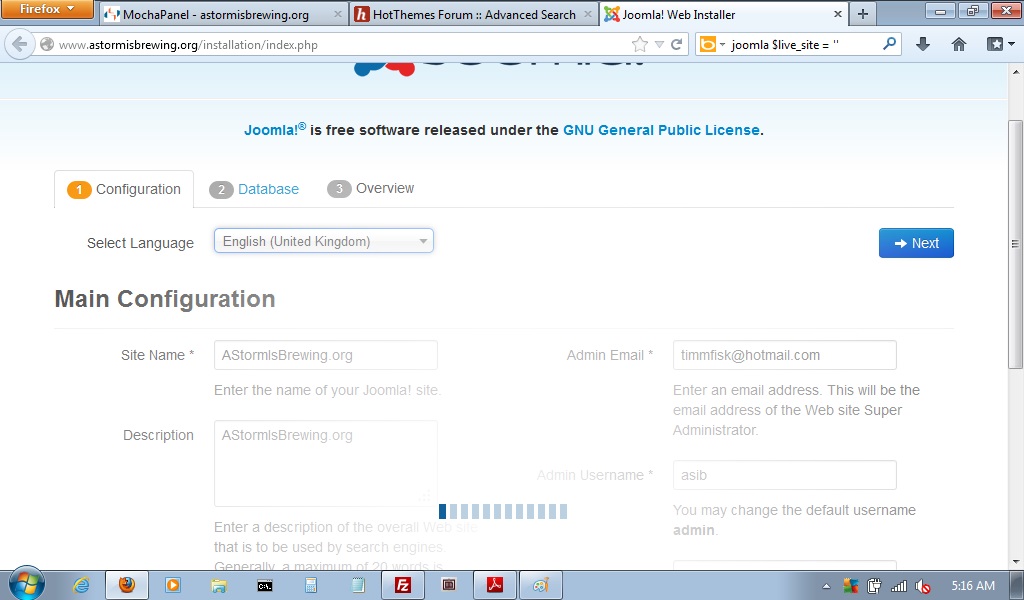Switch to the Database installer step tab
This screenshot has width=1024, height=600.
point(255,189)
